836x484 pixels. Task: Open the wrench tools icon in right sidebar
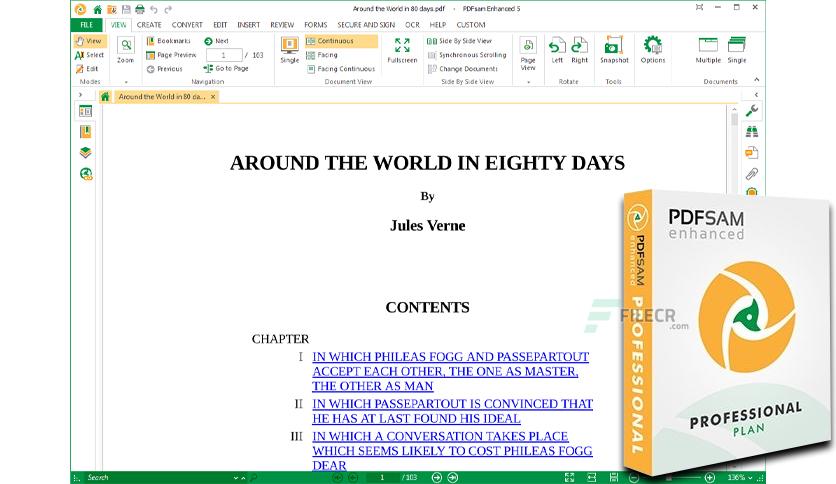[x=752, y=111]
